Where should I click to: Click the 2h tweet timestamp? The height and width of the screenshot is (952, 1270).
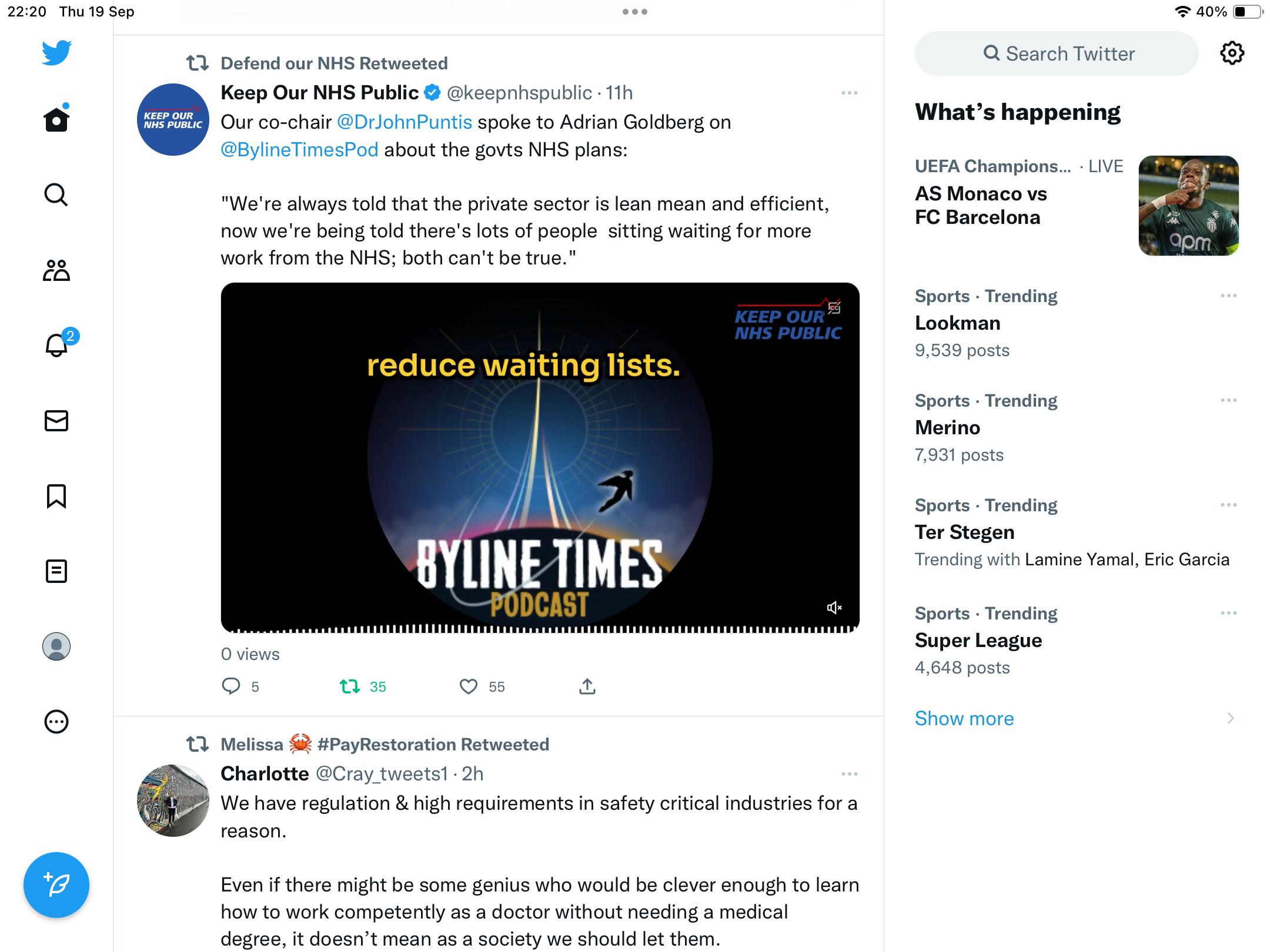click(472, 774)
